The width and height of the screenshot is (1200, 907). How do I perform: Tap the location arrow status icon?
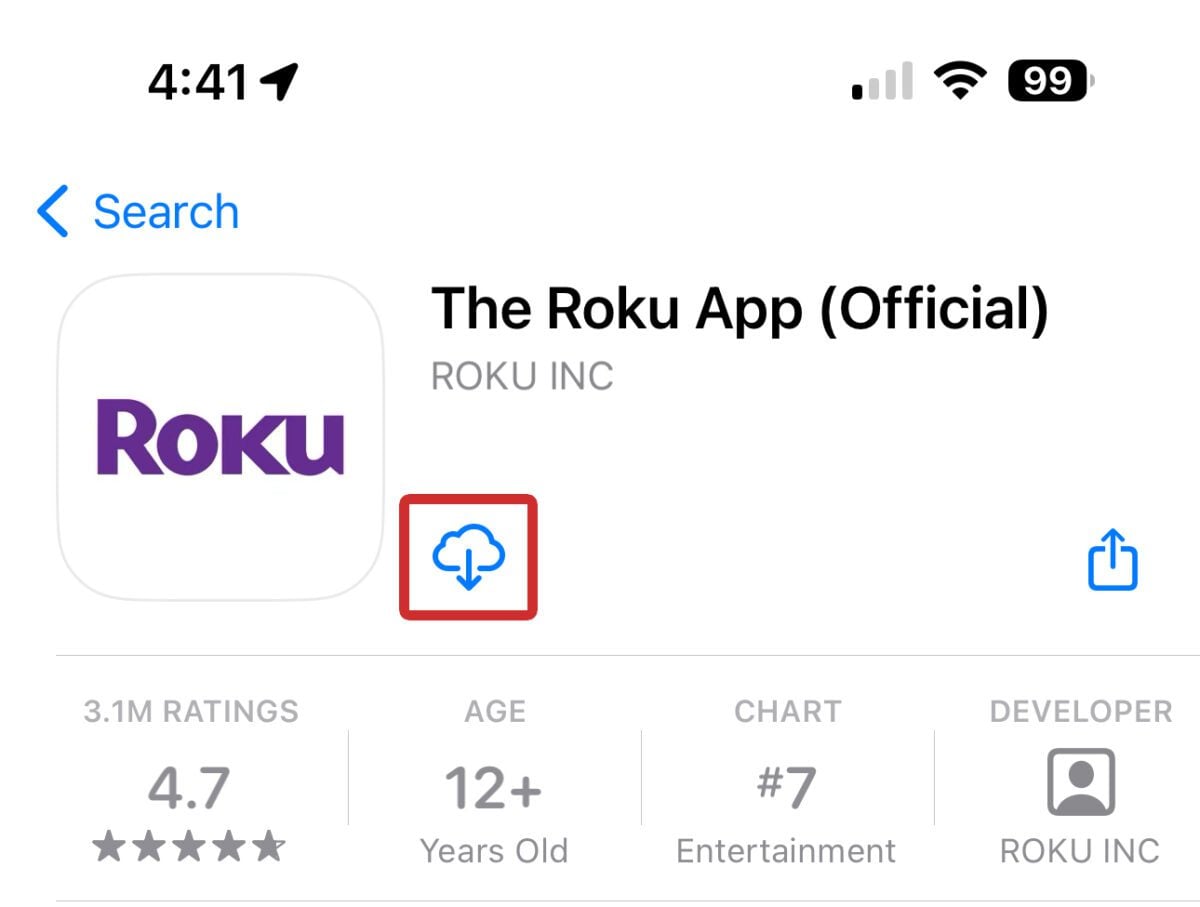point(279,81)
